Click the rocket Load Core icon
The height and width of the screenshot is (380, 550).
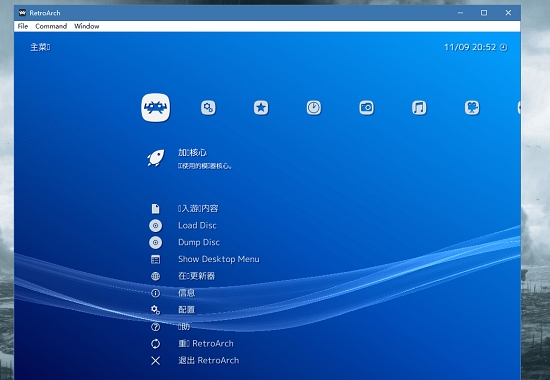[155, 158]
